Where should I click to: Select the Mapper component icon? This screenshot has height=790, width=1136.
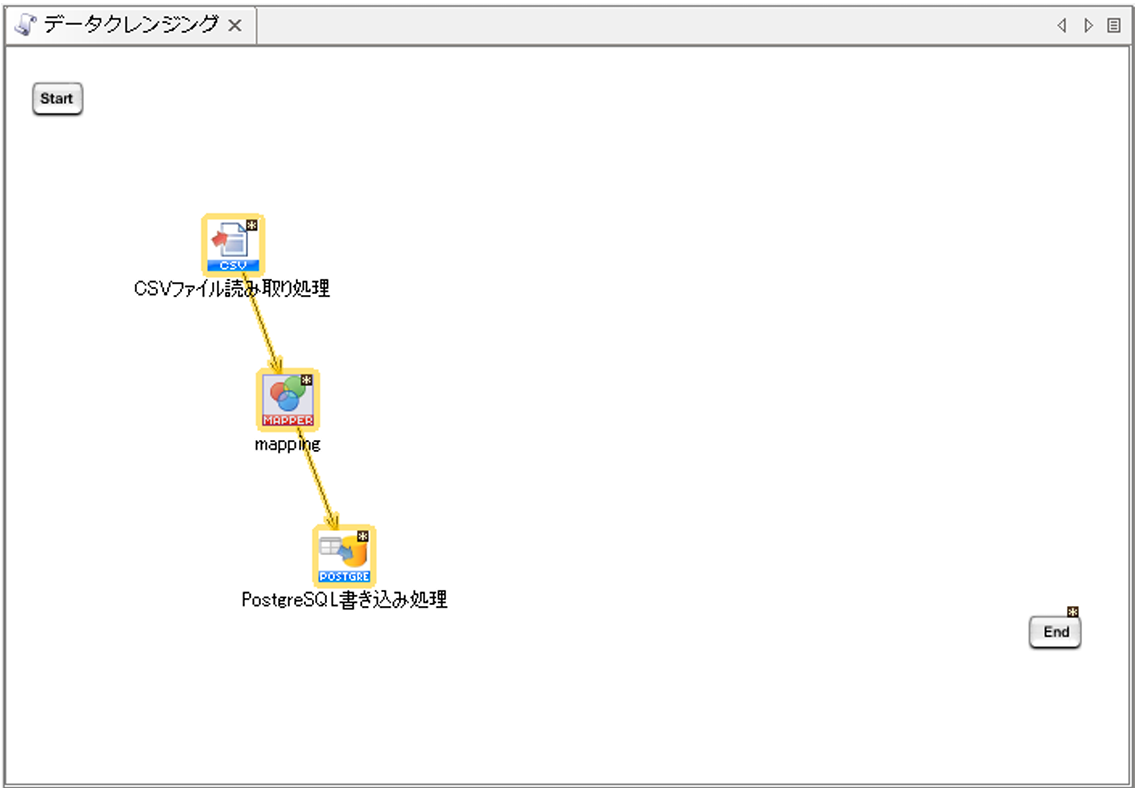click(x=288, y=400)
